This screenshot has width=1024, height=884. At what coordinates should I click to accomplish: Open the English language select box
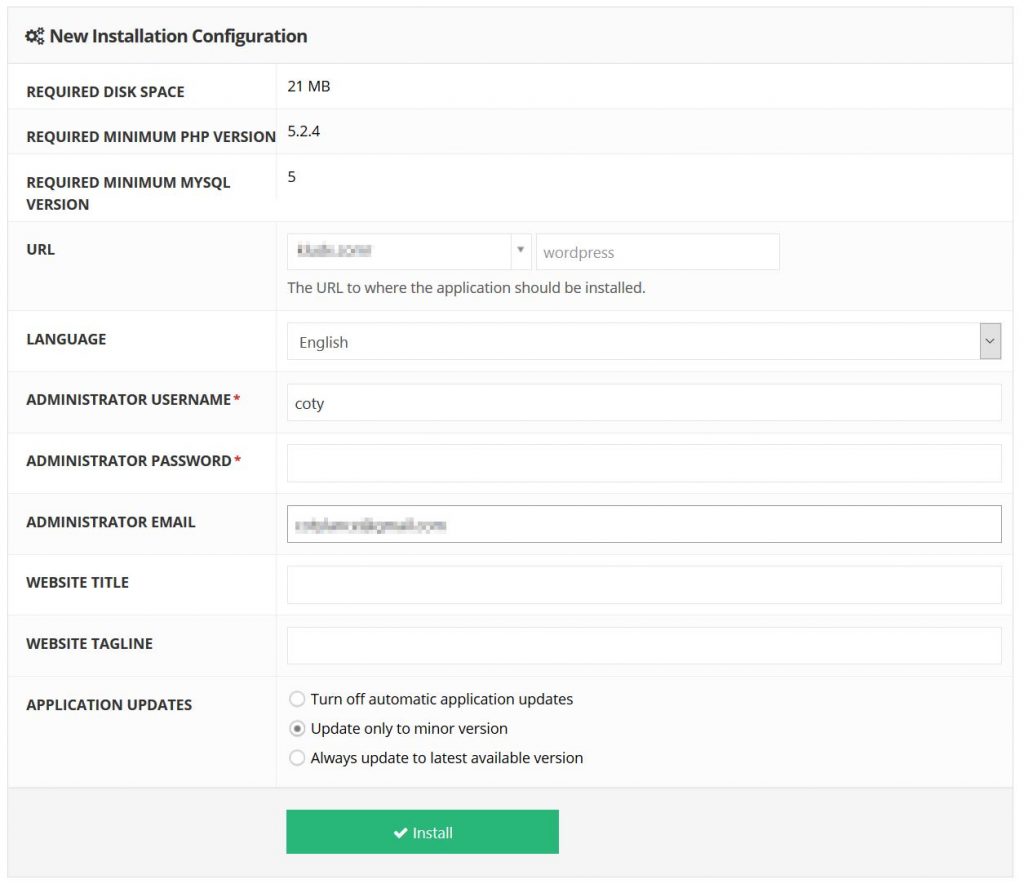tap(644, 341)
